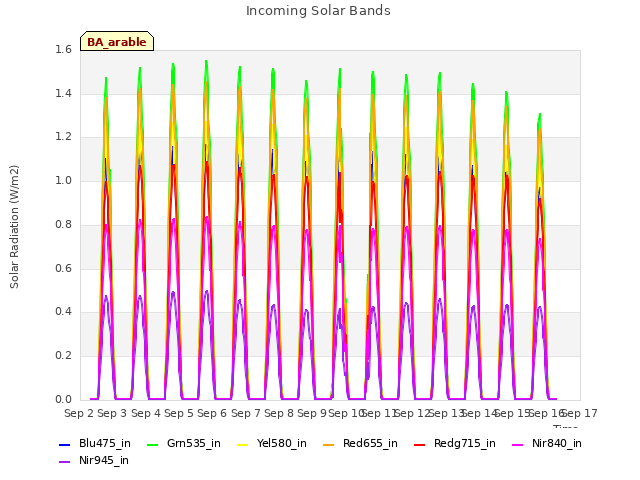
Task: Click the Nir945_in legend label
Action: coord(104,460)
